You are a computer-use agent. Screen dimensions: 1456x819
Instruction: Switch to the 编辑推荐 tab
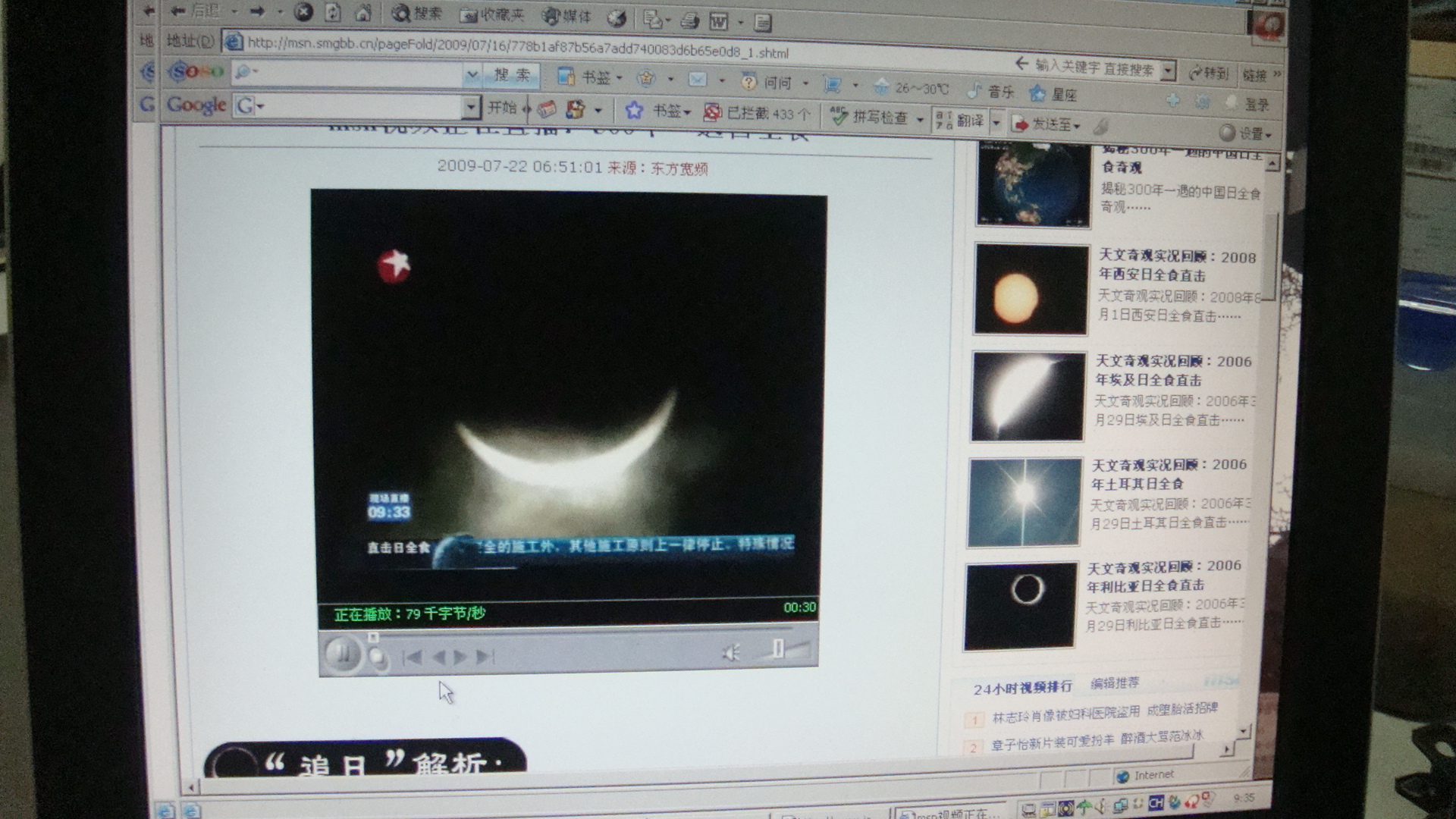[x=1115, y=682]
